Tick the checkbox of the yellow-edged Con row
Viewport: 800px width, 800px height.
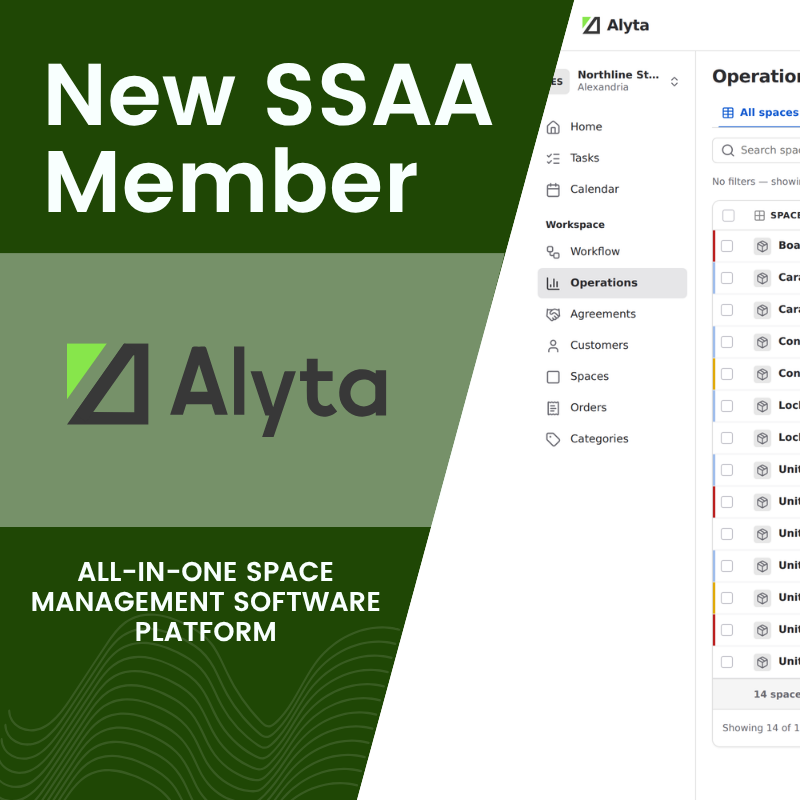click(x=727, y=374)
